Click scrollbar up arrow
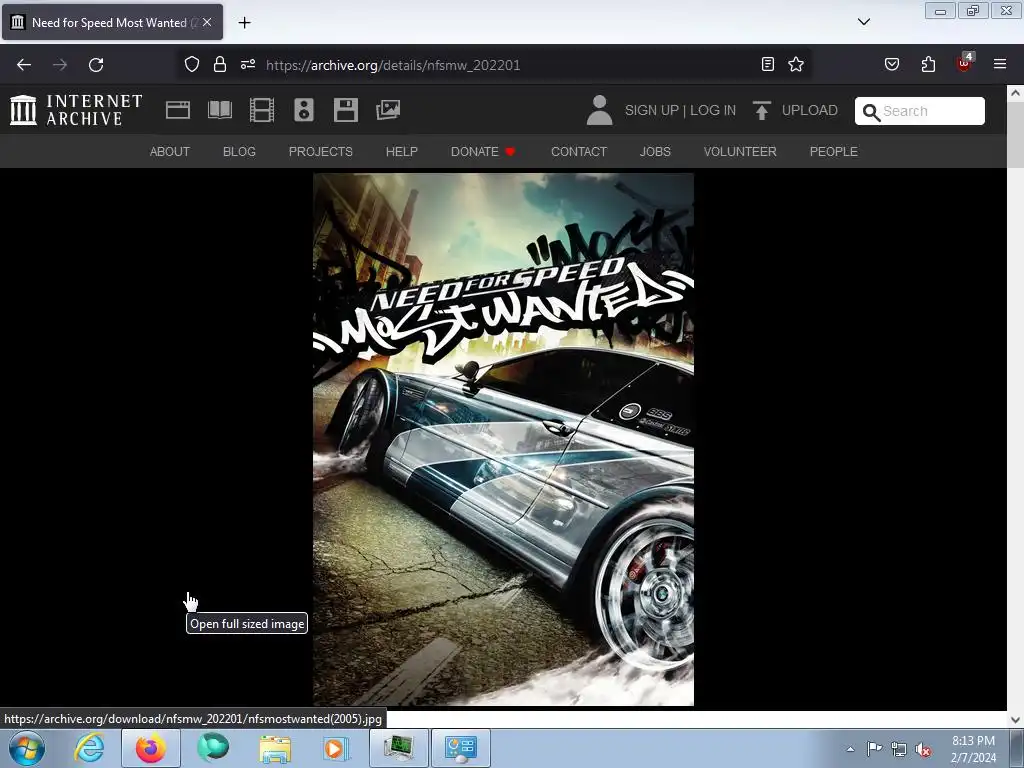Screen dimensions: 1024x768 pos(1015,93)
